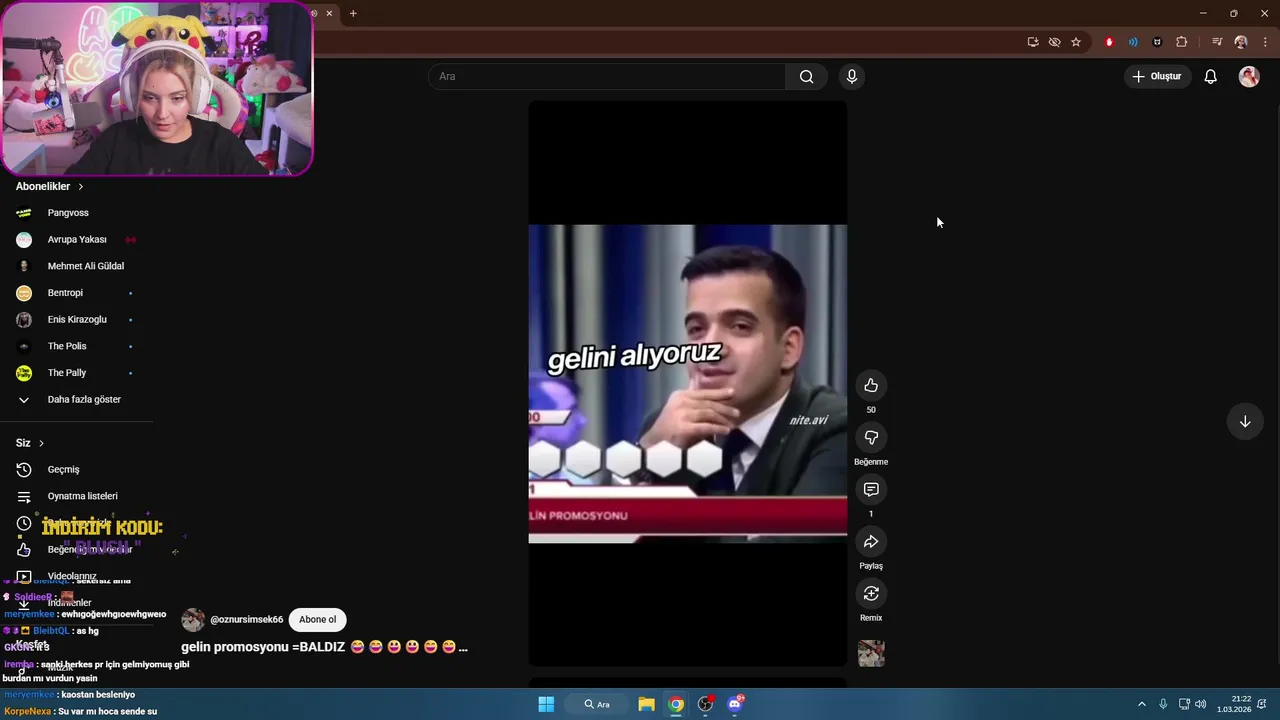Open the blue sound wave extension
Viewport: 1280px width, 720px height.
1133,42
